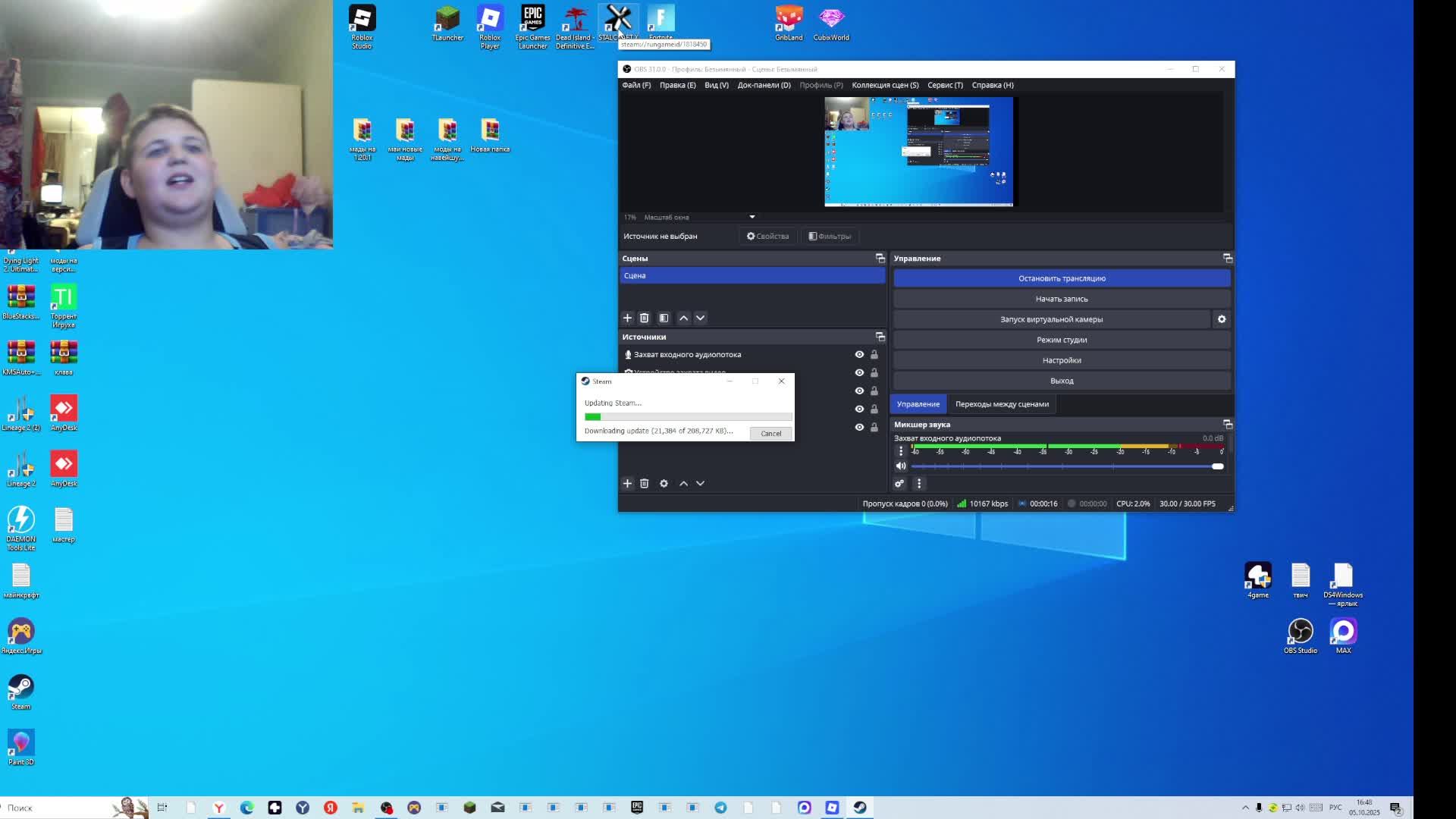
Task: Open scene filters icon in Сцены panel
Action: (664, 318)
